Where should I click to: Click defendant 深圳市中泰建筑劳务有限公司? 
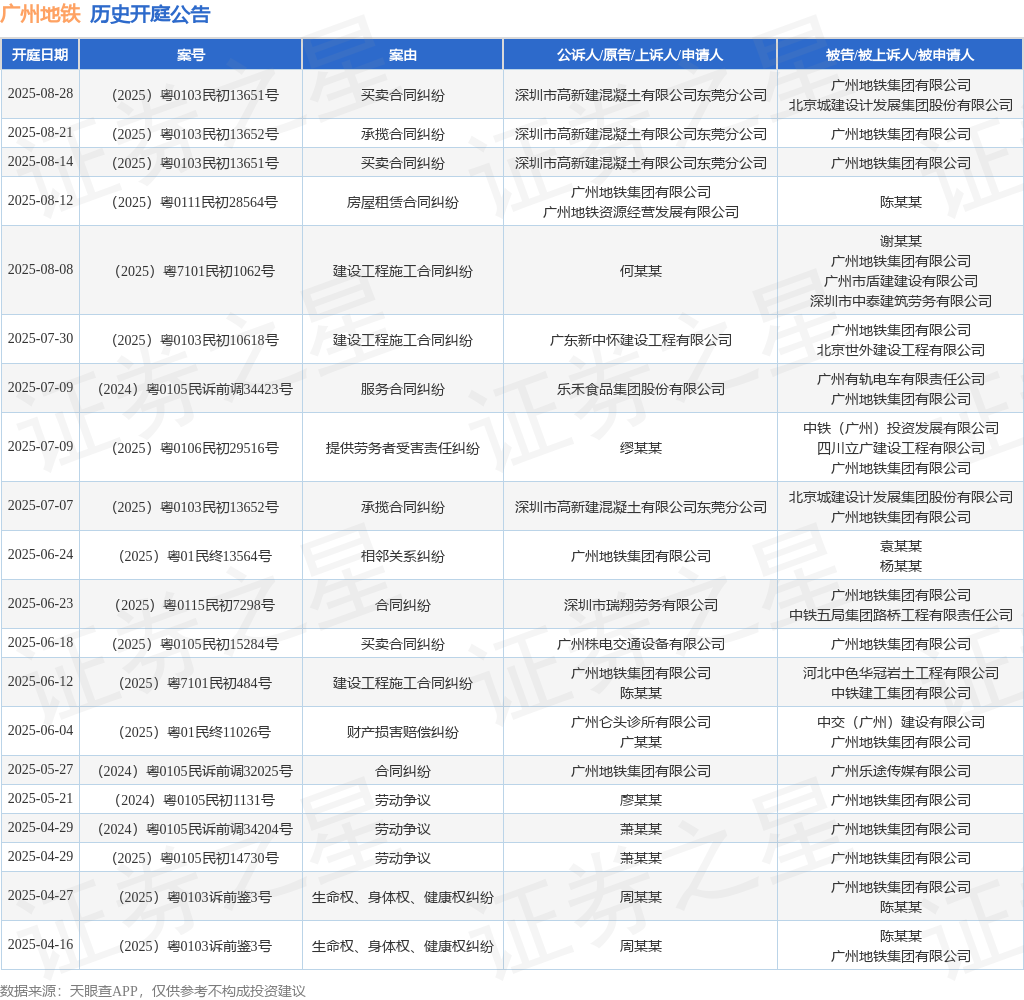coord(900,301)
